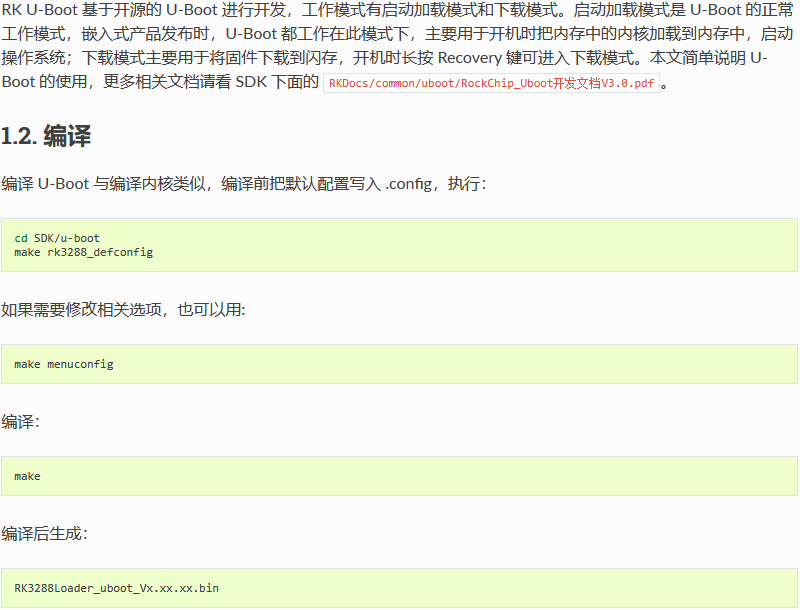
Task: Click the sentence '编译 U-Boot 与编译内核类似'
Action: click(x=103, y=184)
